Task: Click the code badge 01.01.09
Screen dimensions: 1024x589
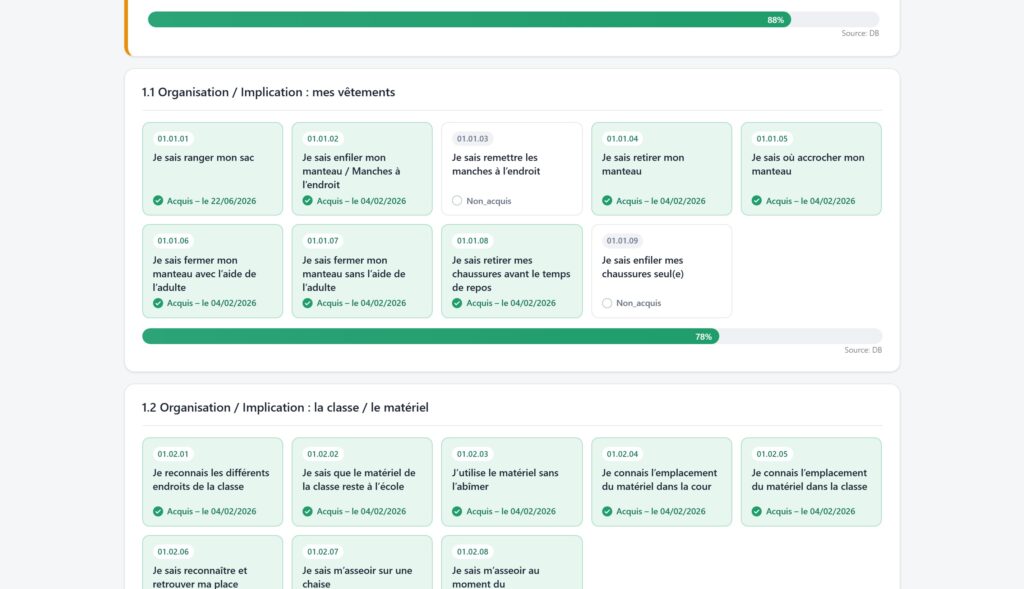Action: [622, 241]
